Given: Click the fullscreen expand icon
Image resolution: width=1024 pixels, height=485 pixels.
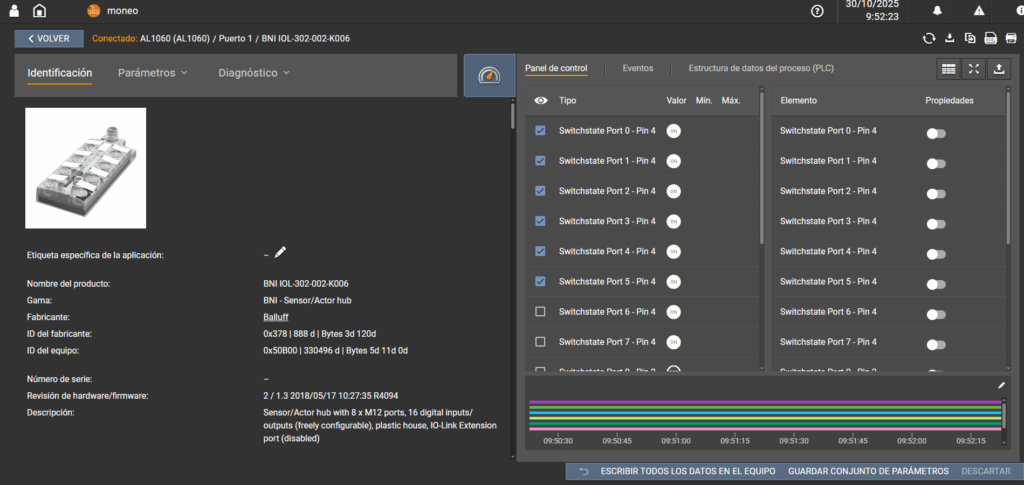Looking at the screenshot, I should pos(973,69).
